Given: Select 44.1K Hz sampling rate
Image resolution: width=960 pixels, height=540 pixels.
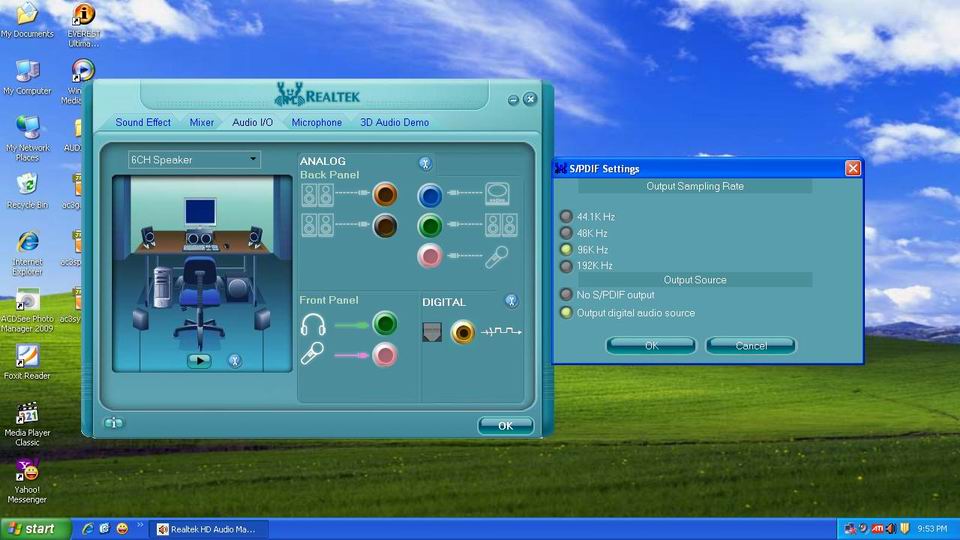Looking at the screenshot, I should click(566, 216).
